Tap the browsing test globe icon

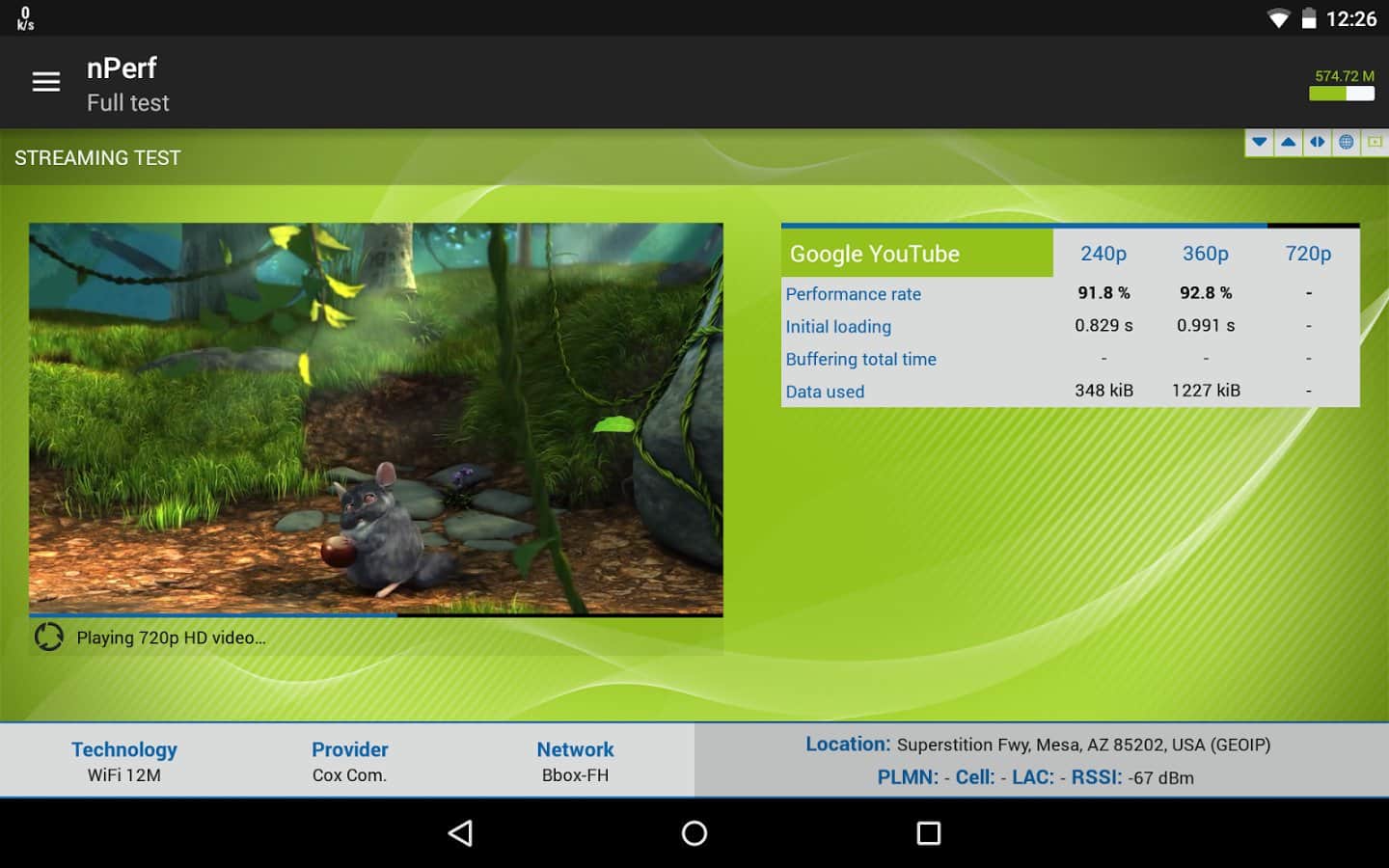(x=1346, y=142)
